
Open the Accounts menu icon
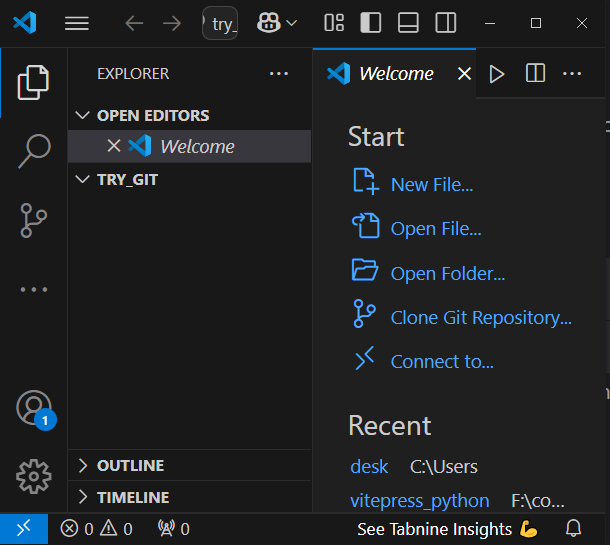point(34,408)
